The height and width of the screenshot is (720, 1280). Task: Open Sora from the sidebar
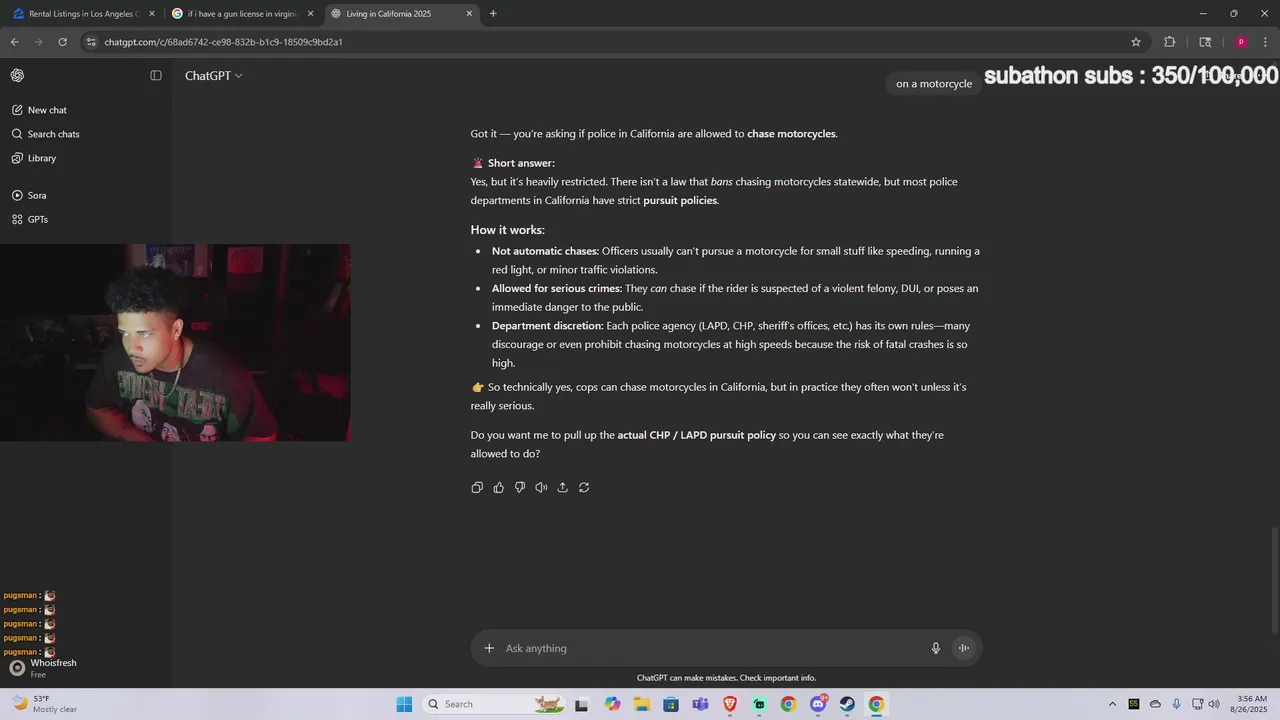[37, 195]
